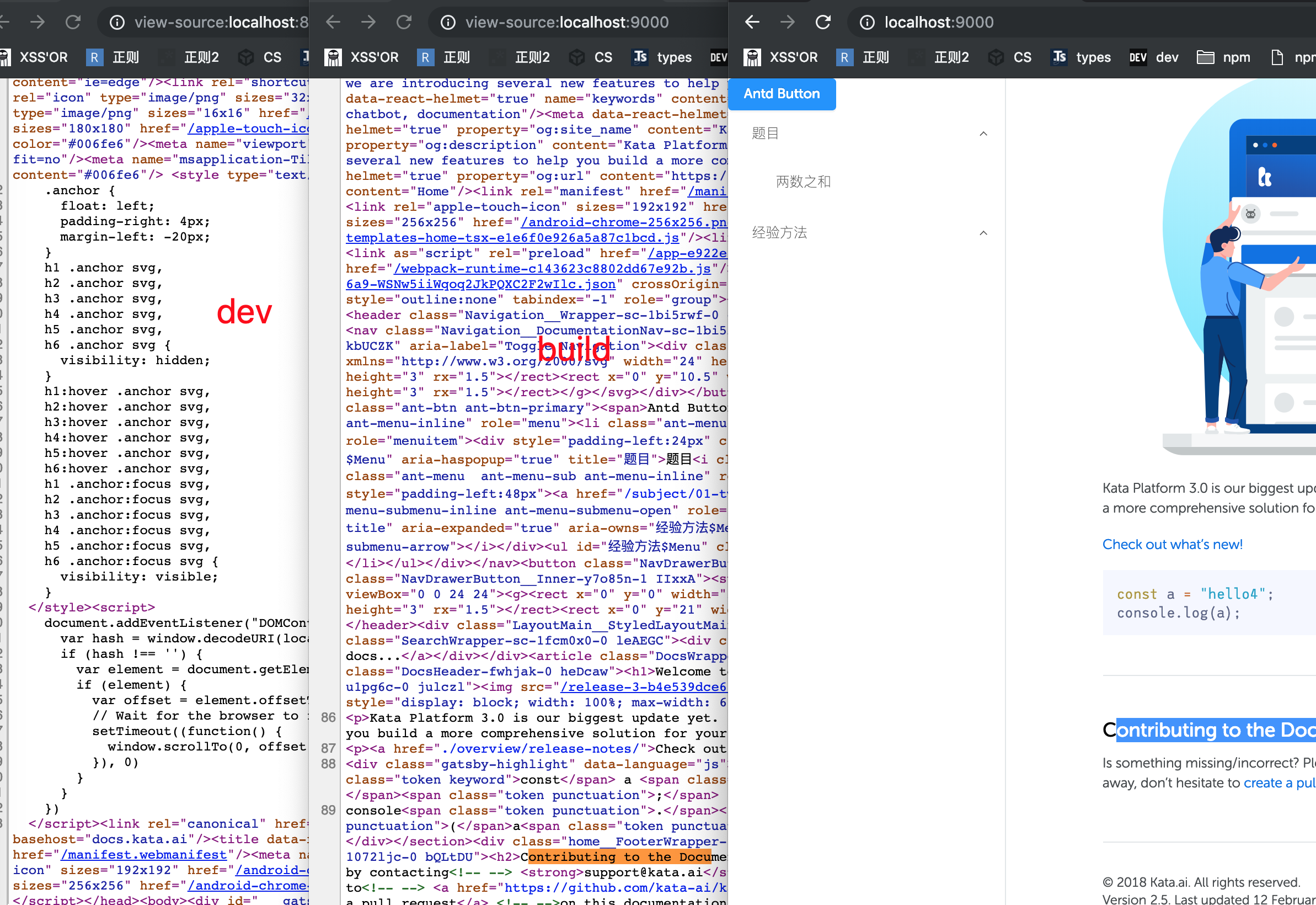The image size is (1316, 905).
Task: Open the 正则2 bookmark in the middle window
Action: [x=519, y=57]
